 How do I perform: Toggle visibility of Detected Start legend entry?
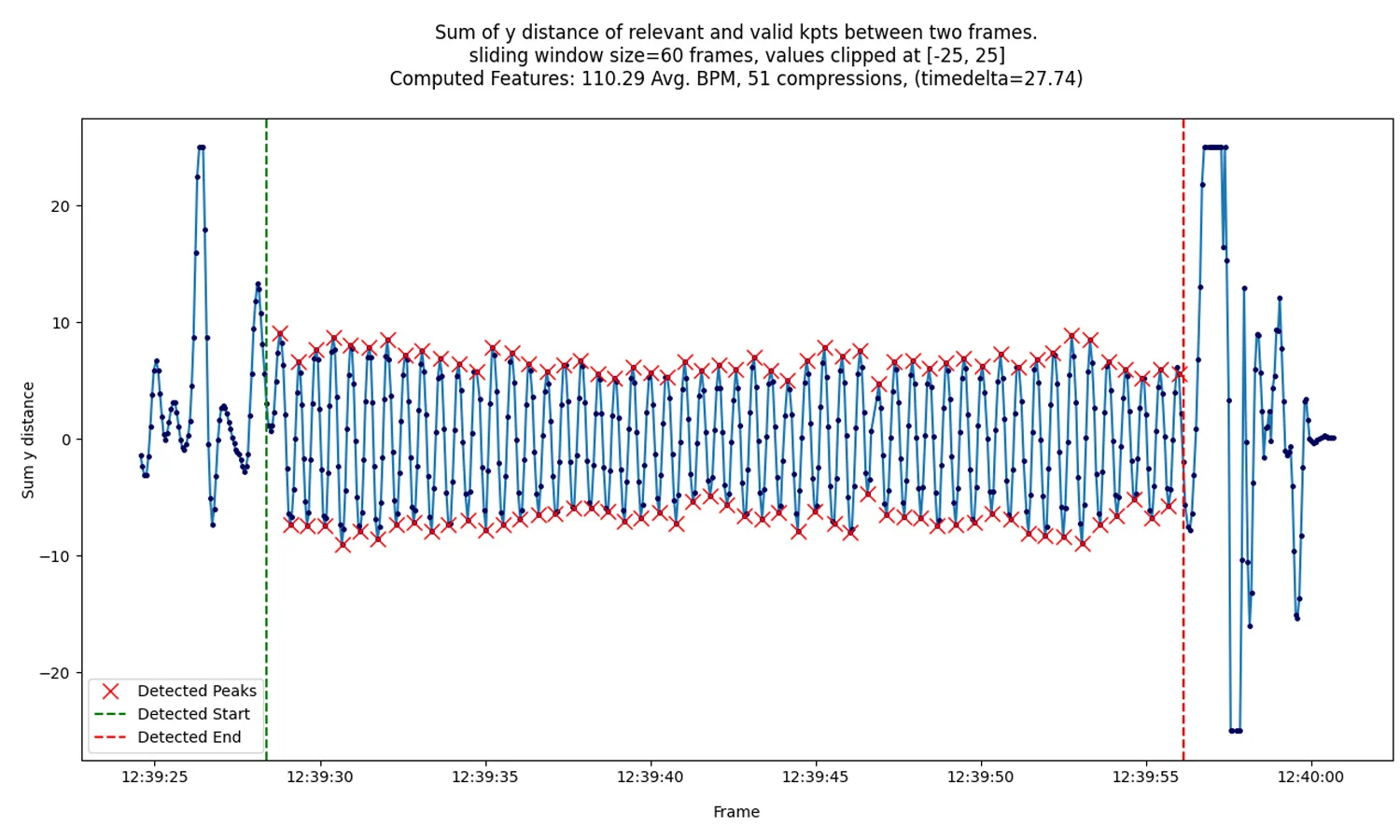192,713
